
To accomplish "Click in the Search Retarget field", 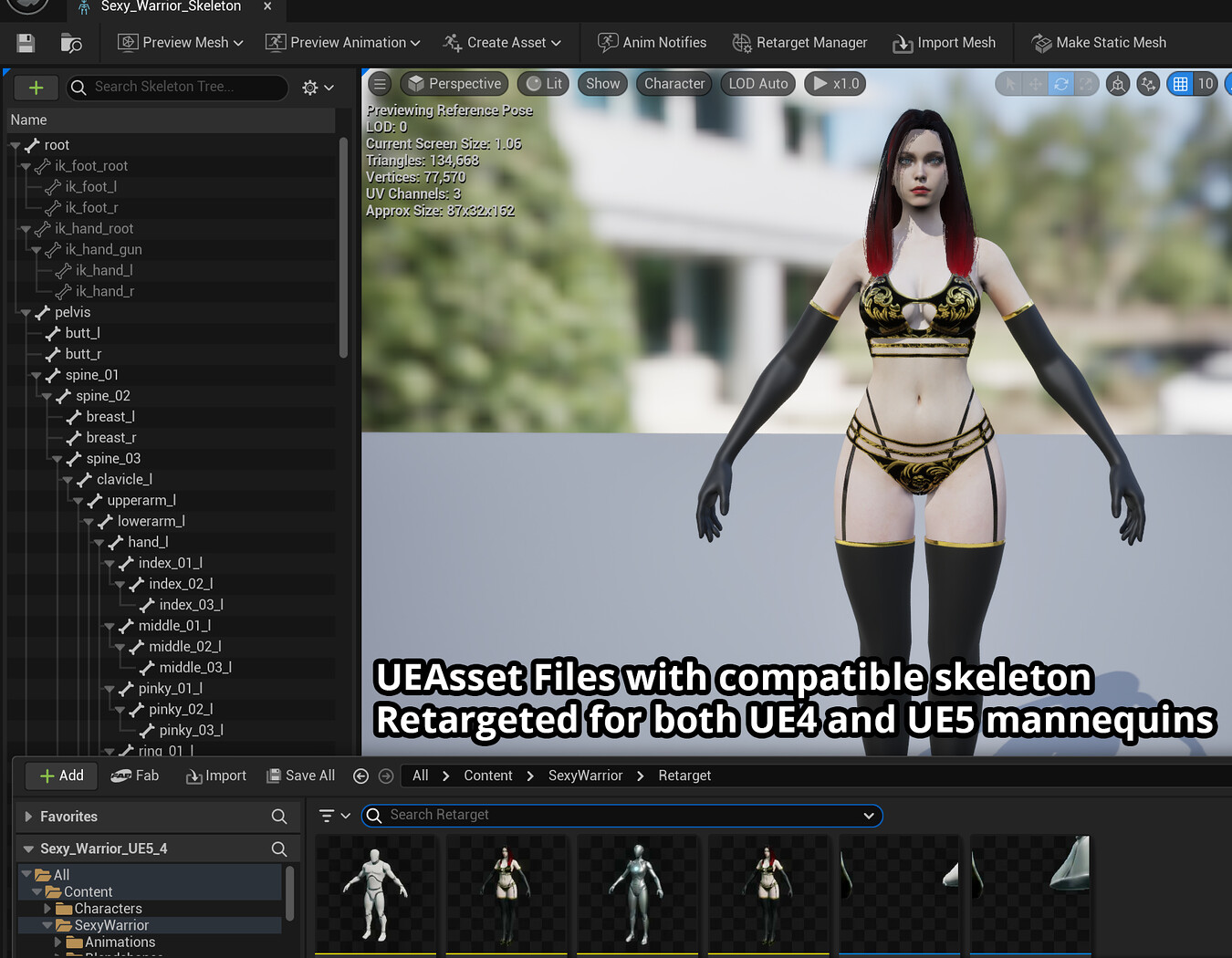I will pyautogui.click(x=622, y=816).
